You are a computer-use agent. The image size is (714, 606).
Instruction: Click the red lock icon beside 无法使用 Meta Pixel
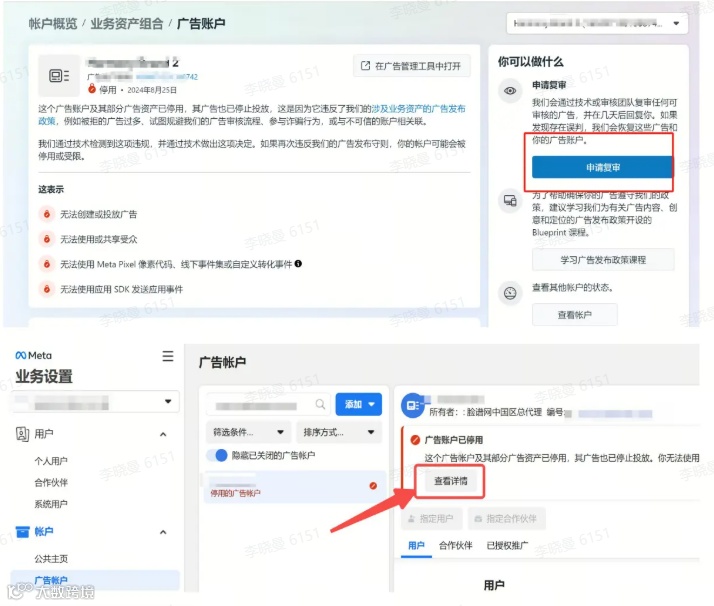coord(47,264)
